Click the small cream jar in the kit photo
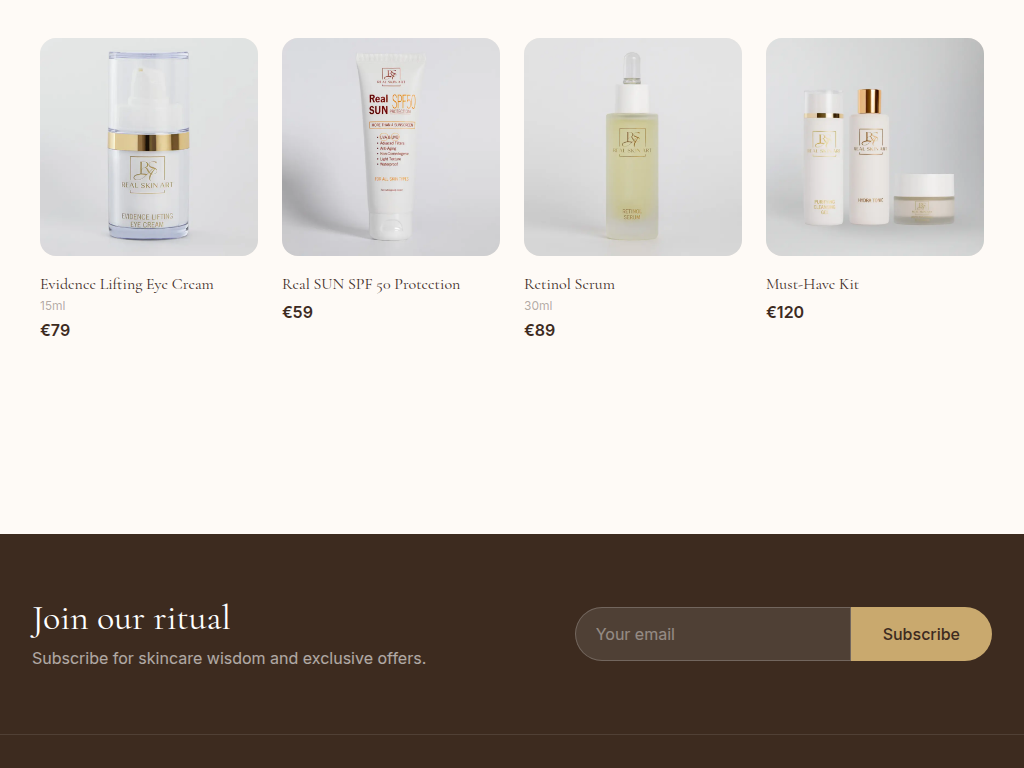Viewport: 1024px width, 768px height. [923, 199]
